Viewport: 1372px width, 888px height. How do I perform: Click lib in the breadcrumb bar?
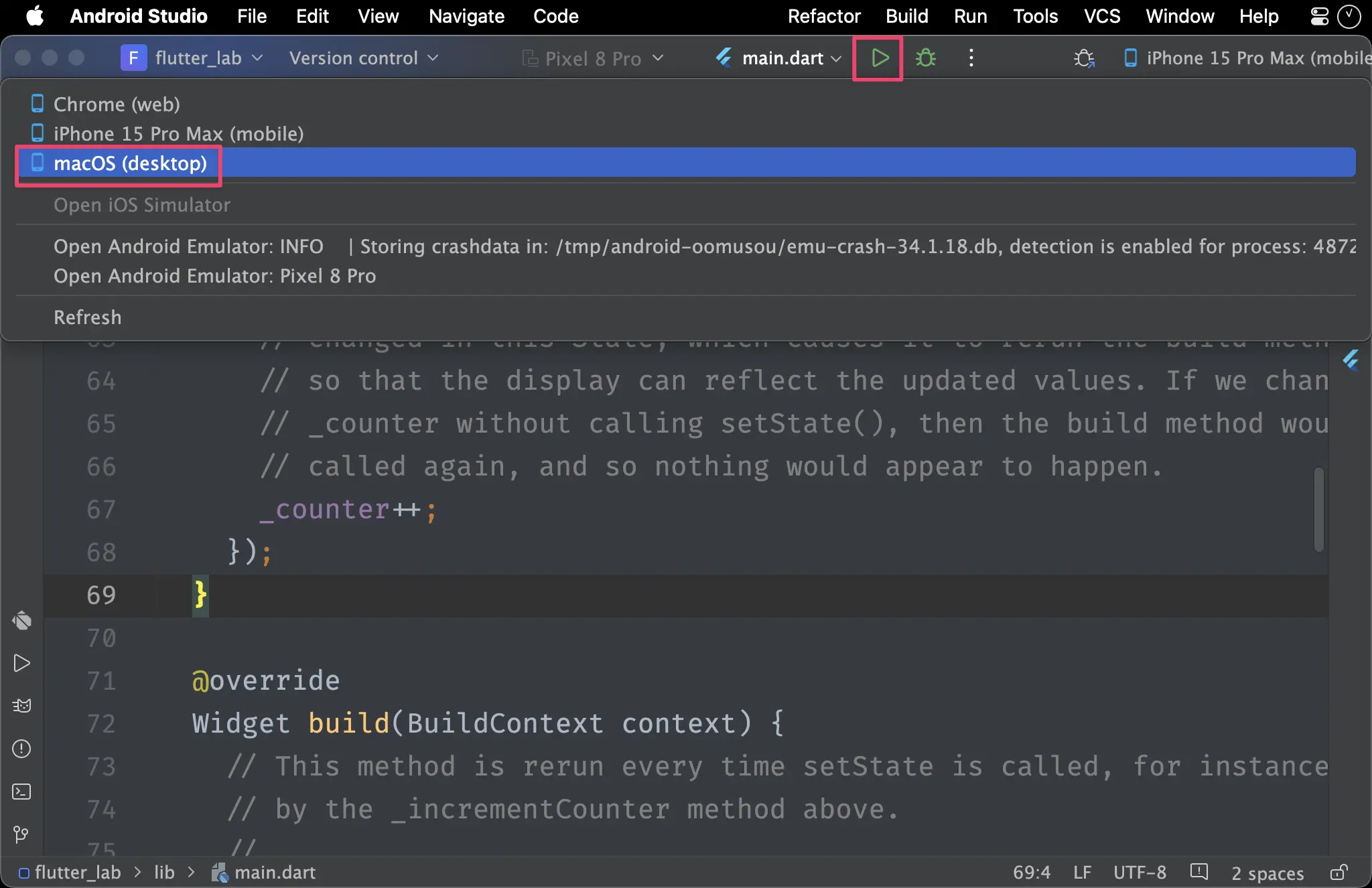164,873
